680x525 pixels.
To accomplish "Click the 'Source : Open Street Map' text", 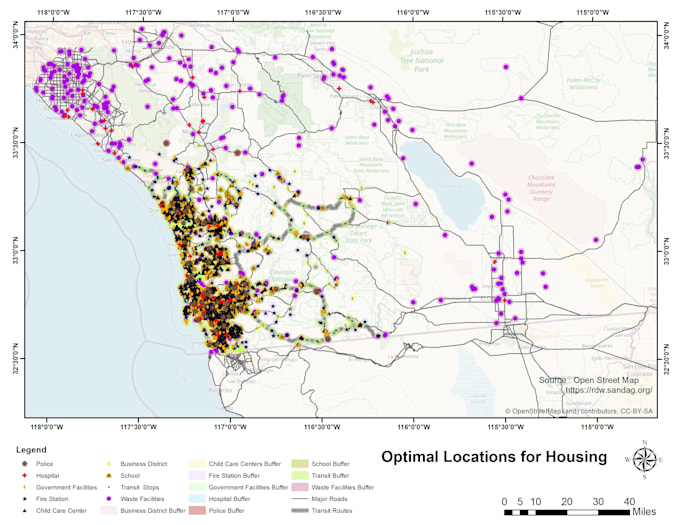I will pos(588,380).
